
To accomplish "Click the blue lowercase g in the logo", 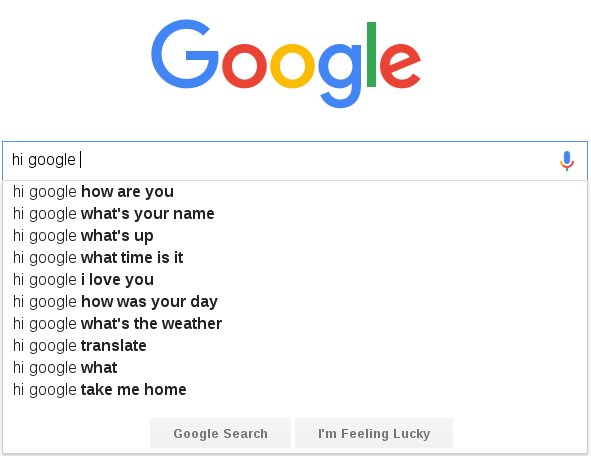I will coord(340,76).
